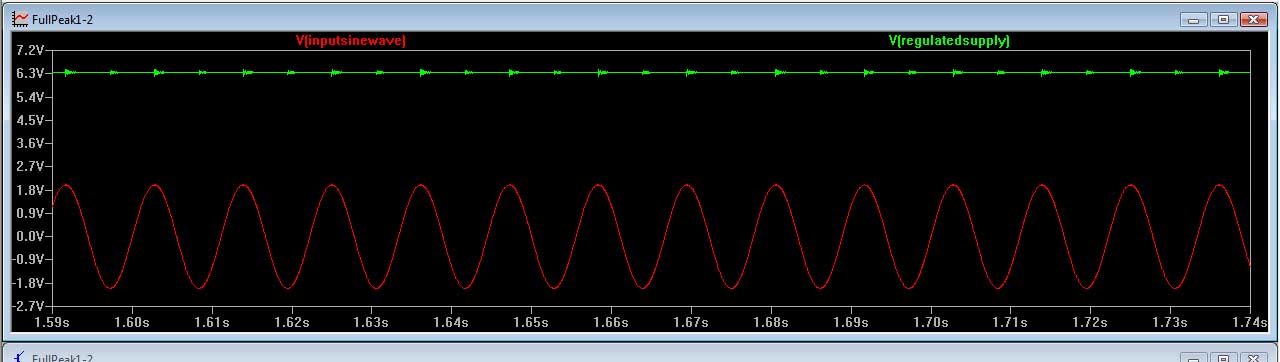
Task: Click the -2.7V vertical axis label
Action: (x=27, y=305)
